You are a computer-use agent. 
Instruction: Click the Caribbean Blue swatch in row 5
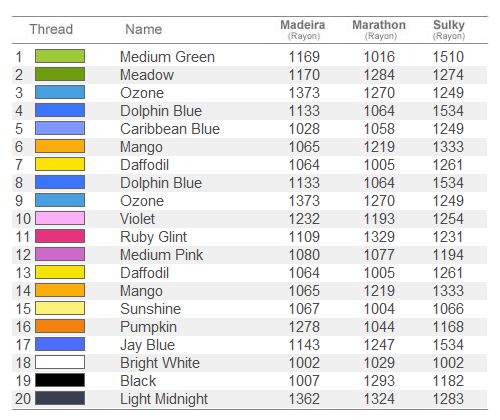[60, 128]
